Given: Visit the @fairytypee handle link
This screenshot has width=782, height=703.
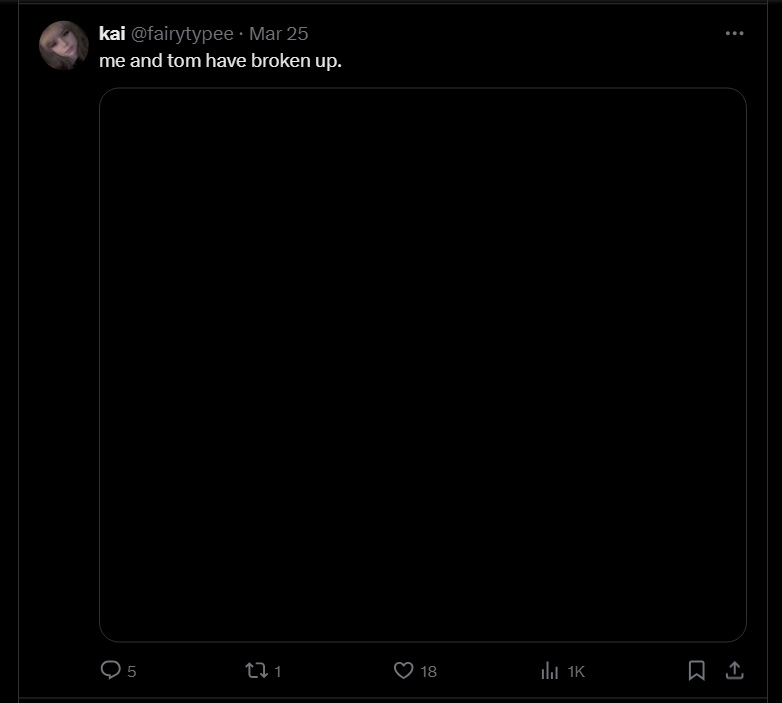Looking at the screenshot, I should tap(182, 34).
